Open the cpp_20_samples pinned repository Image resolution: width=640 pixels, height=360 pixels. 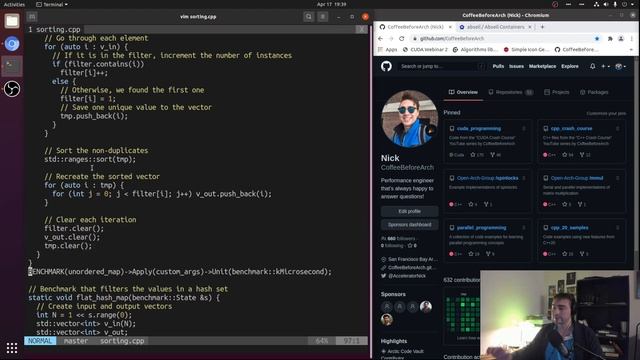(569, 228)
